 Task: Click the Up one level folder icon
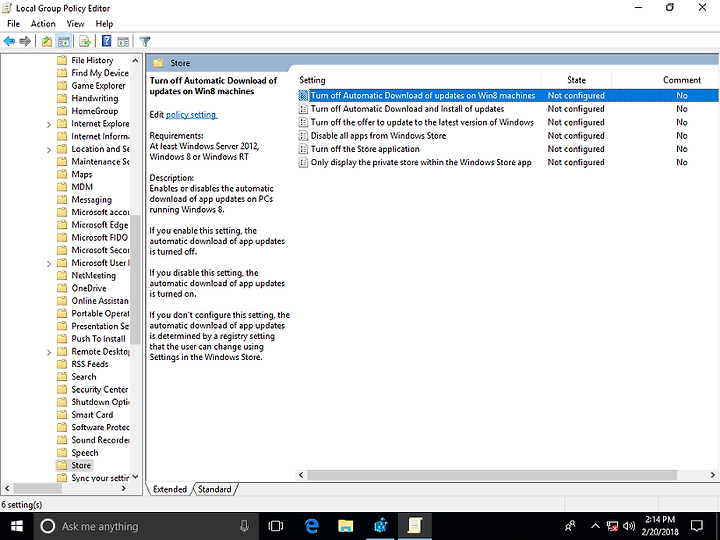[46, 41]
